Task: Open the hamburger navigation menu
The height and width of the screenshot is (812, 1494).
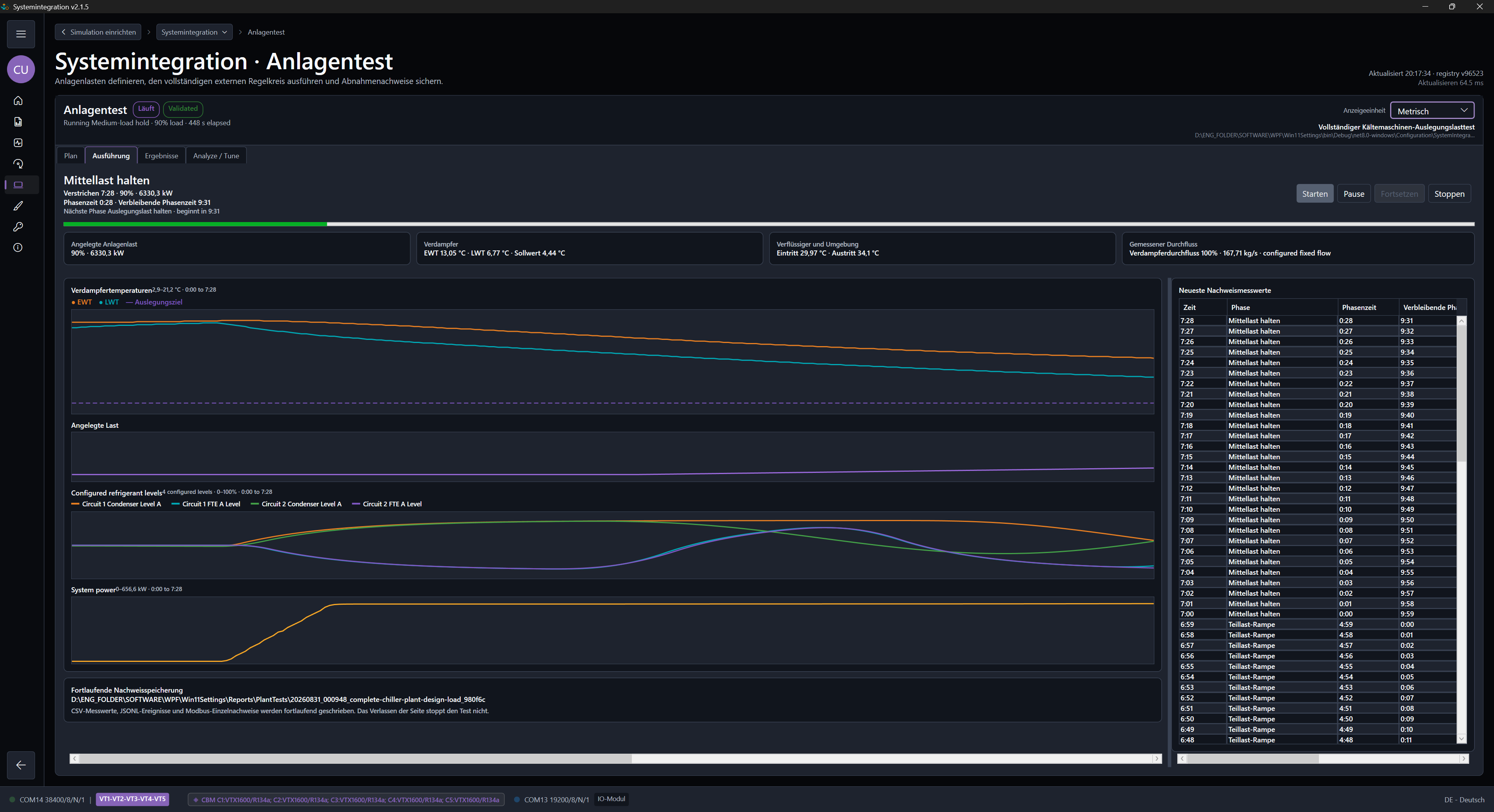Action: pyautogui.click(x=21, y=33)
